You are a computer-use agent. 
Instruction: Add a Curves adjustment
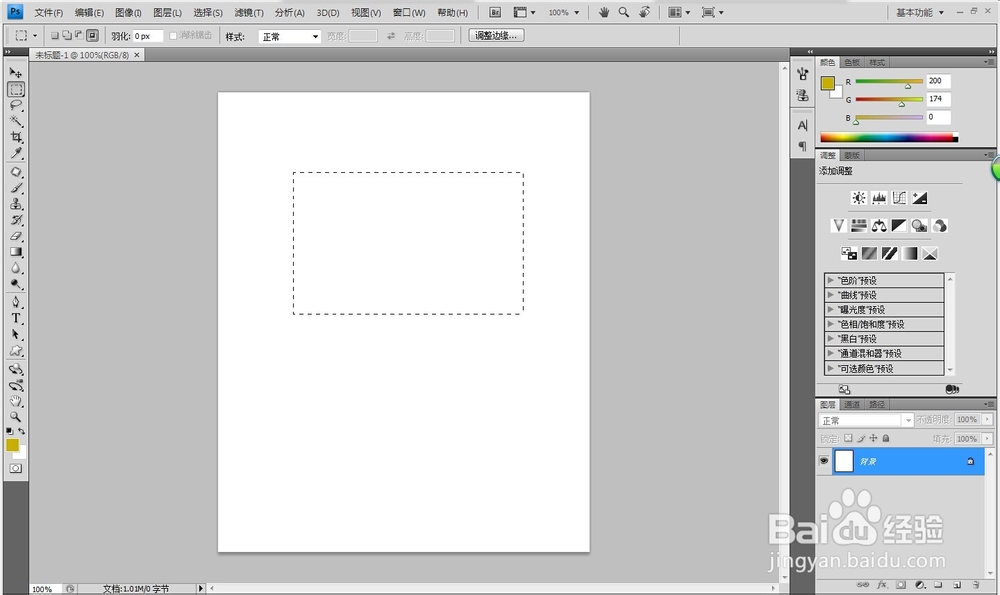tap(899, 198)
